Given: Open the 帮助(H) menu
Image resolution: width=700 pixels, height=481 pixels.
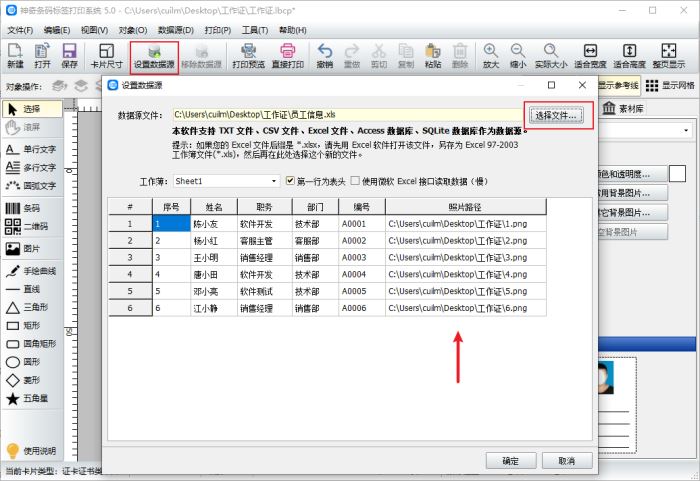Looking at the screenshot, I should [292, 30].
